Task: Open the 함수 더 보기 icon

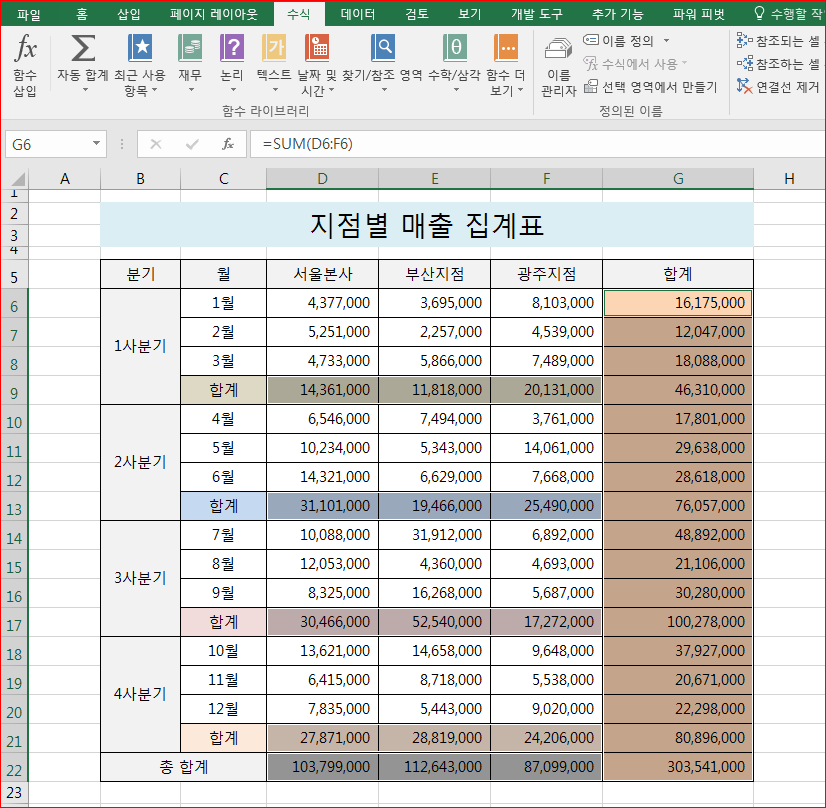Action: [x=506, y=48]
